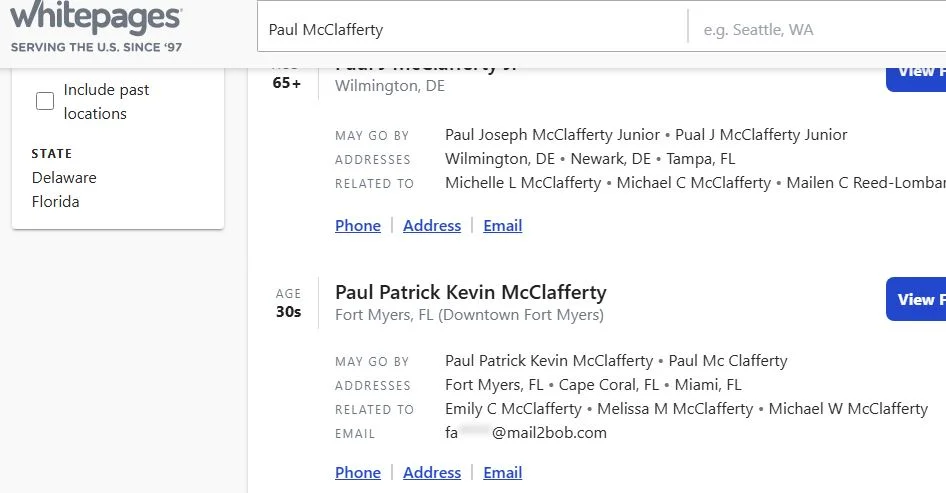Open Address link for Wilmington result
The width and height of the screenshot is (946, 493).
[x=432, y=226]
